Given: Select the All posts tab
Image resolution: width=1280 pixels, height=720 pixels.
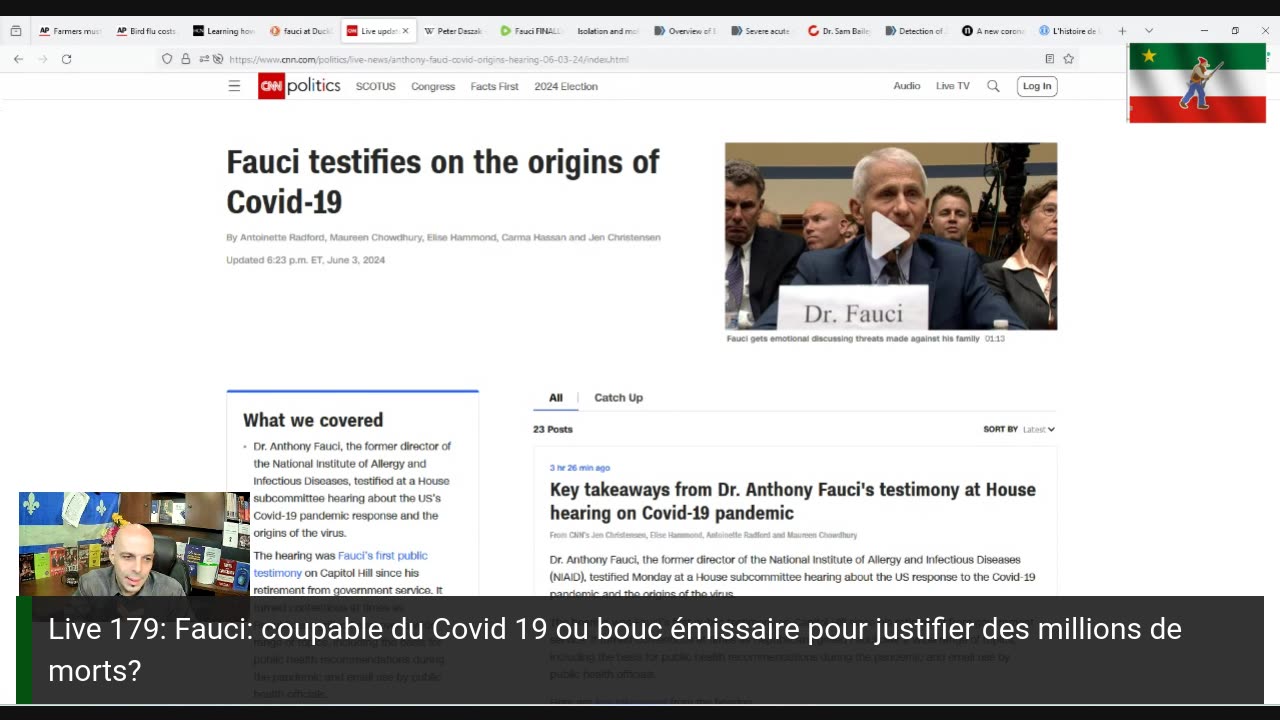Looking at the screenshot, I should tap(556, 397).
